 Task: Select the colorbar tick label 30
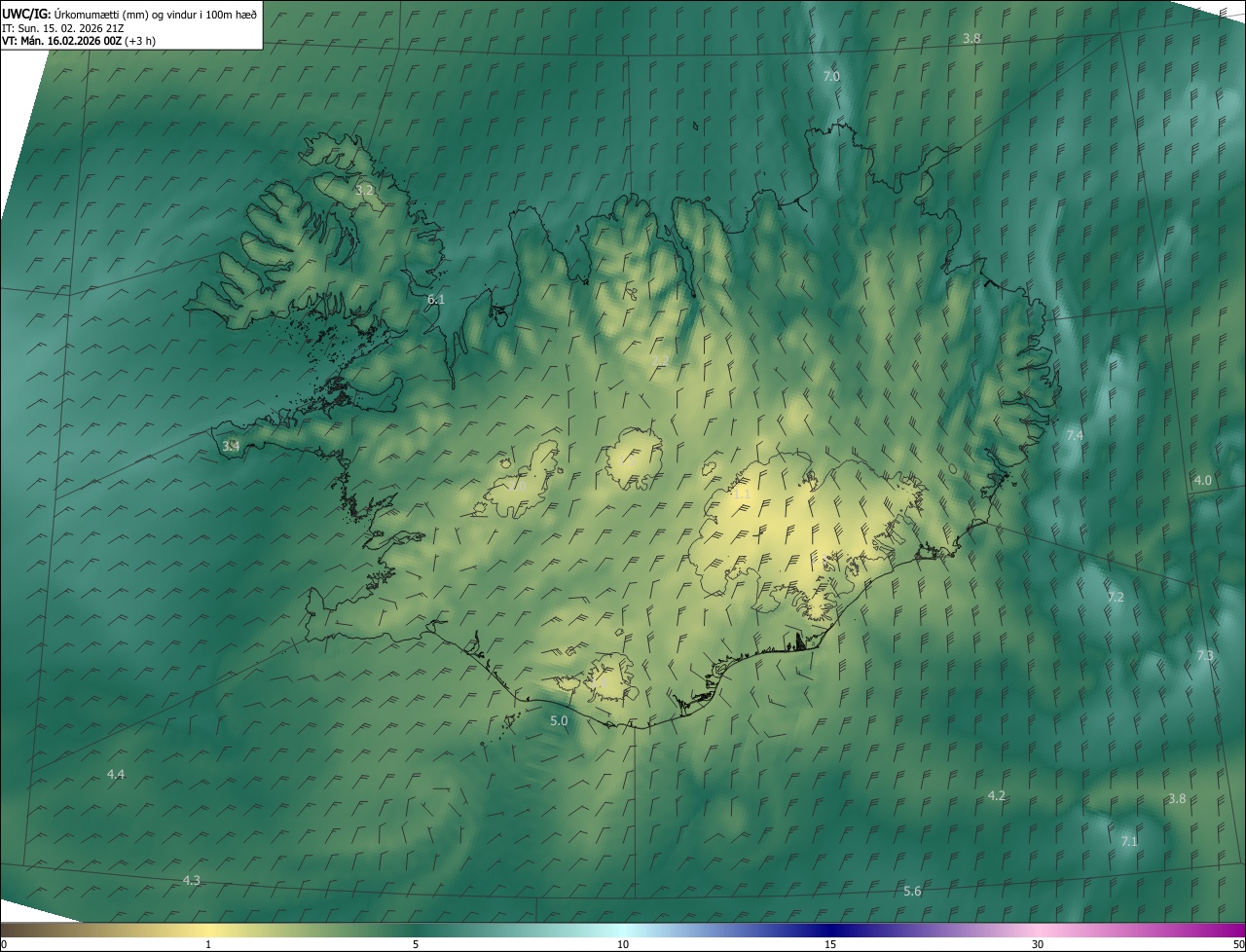pyautogui.click(x=1038, y=944)
